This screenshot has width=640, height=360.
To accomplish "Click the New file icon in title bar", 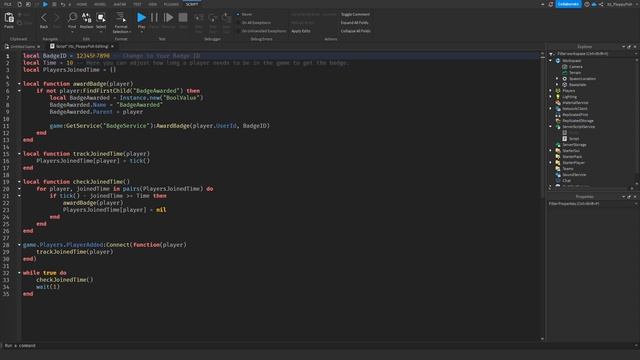I will tap(19, 4).
